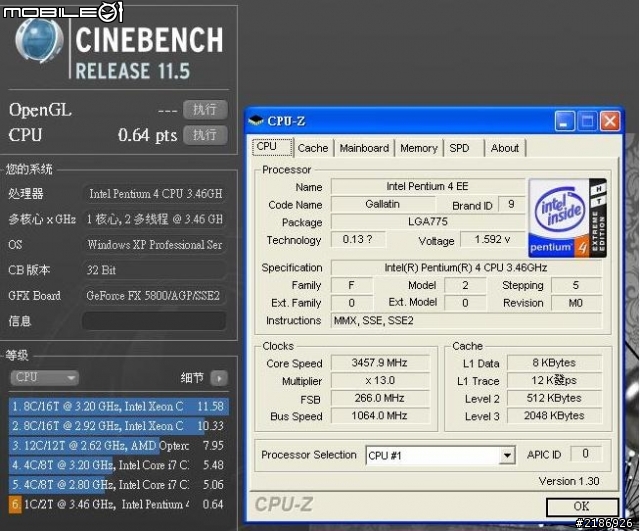Select ranking row 3 AMD Opteron 7.95
The width and height of the screenshot is (640, 531).
click(118, 446)
